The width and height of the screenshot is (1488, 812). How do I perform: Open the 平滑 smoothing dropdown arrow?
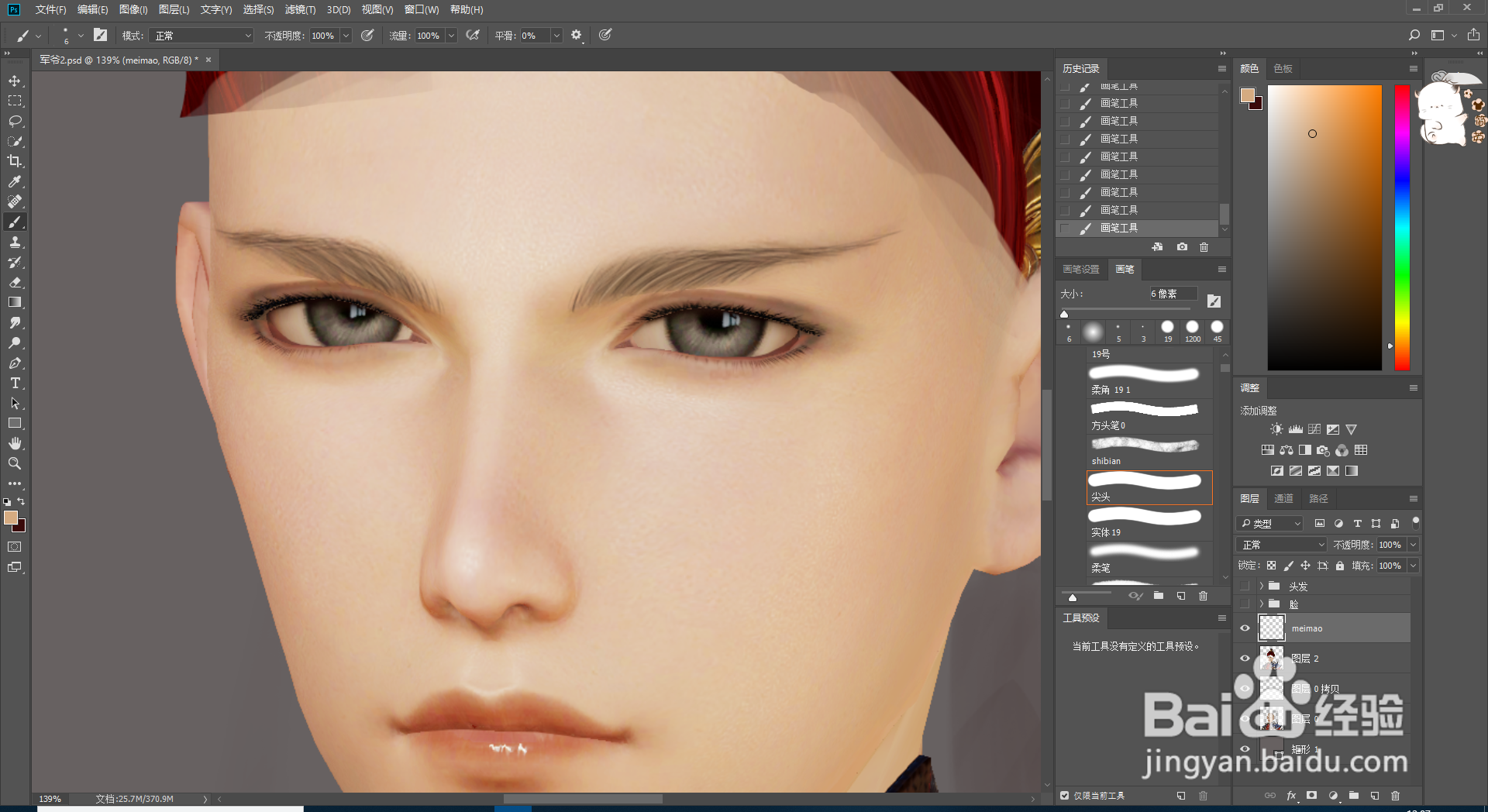pos(556,36)
